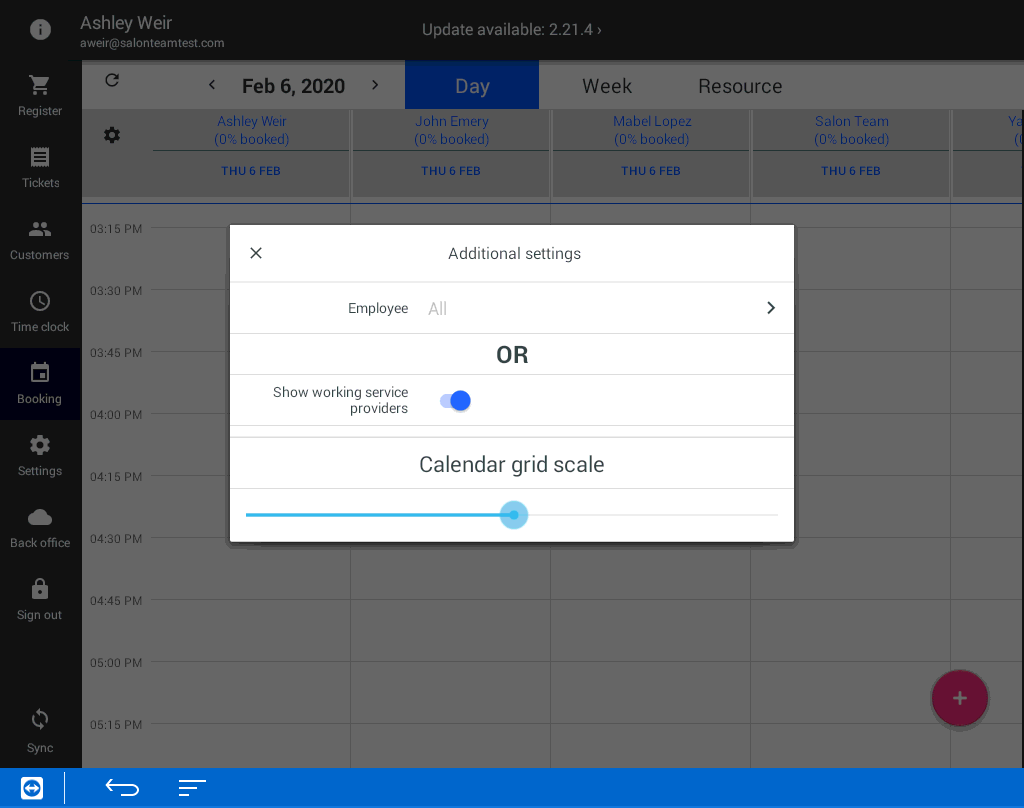This screenshot has width=1024, height=808.
Task: Open the Register cart icon
Action: [x=40, y=86]
